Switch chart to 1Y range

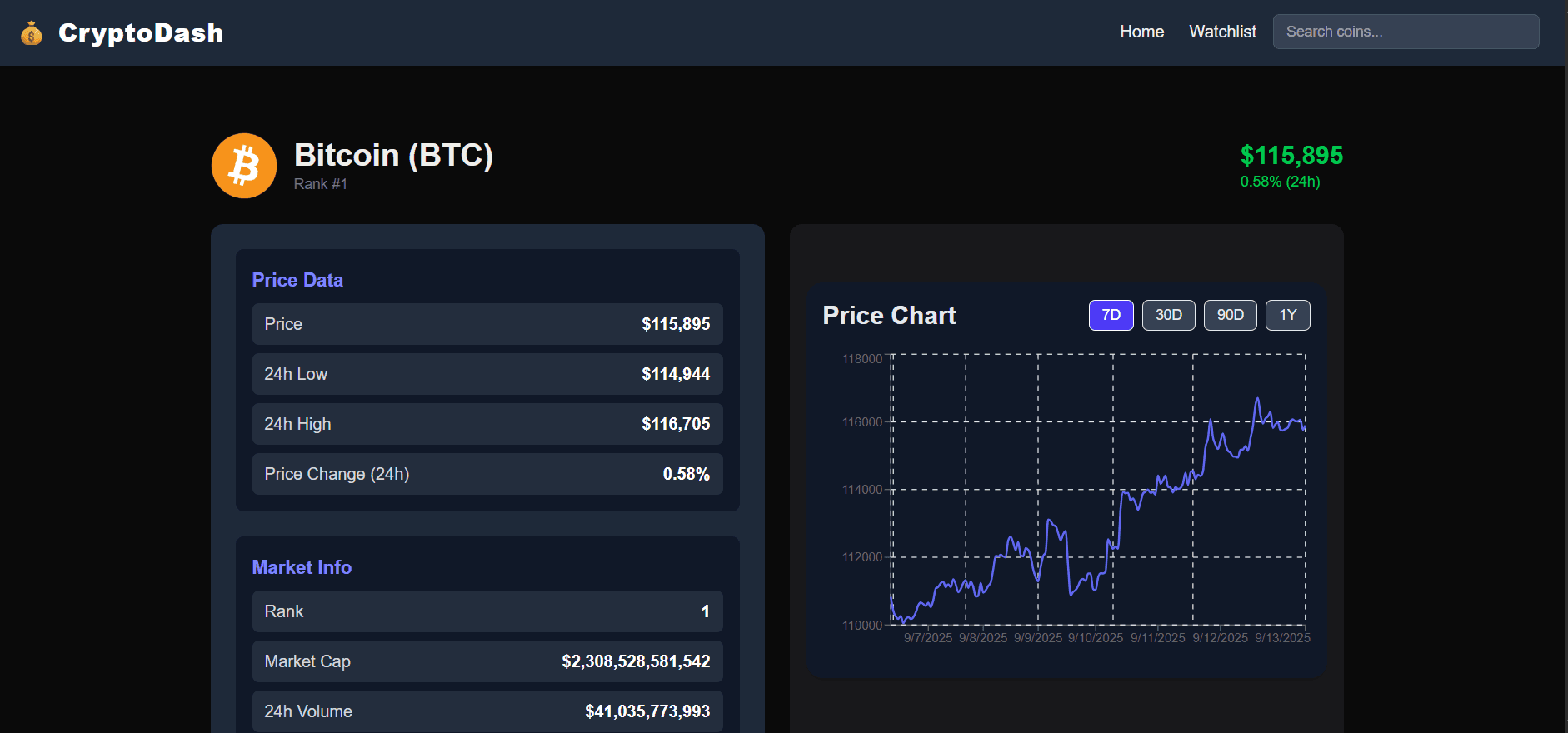[1287, 315]
